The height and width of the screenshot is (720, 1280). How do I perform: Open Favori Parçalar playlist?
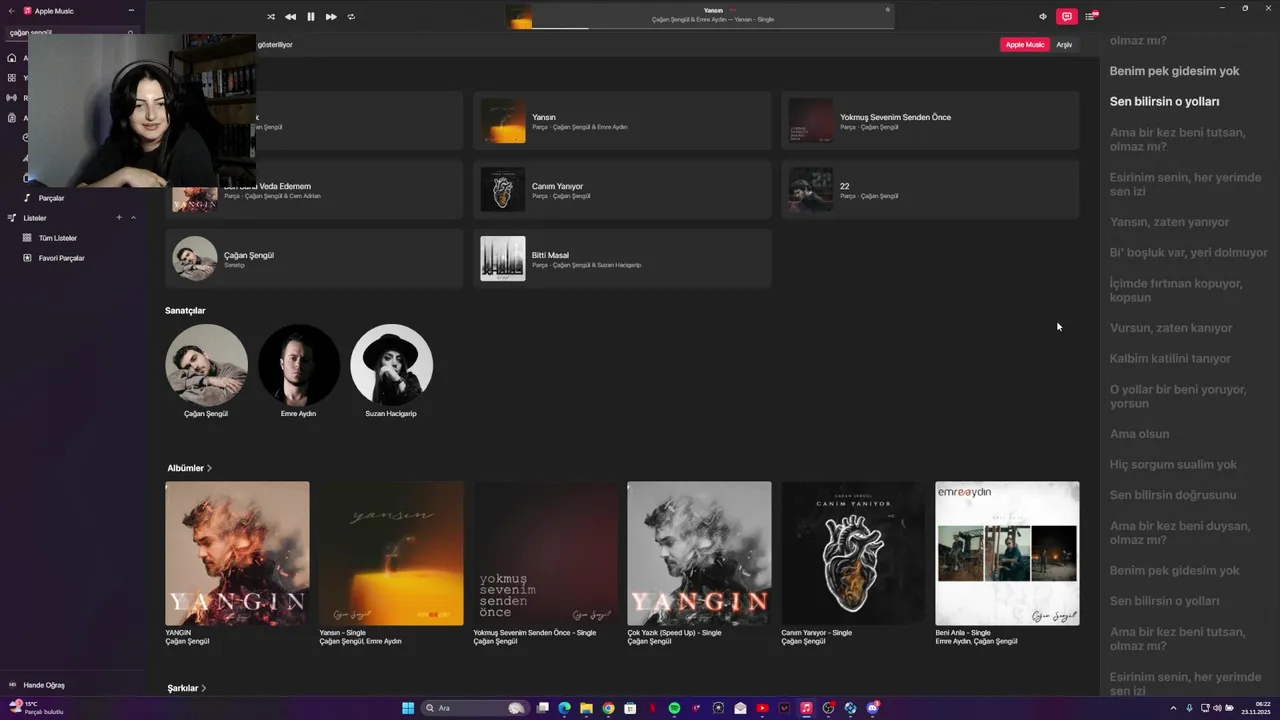coord(61,258)
